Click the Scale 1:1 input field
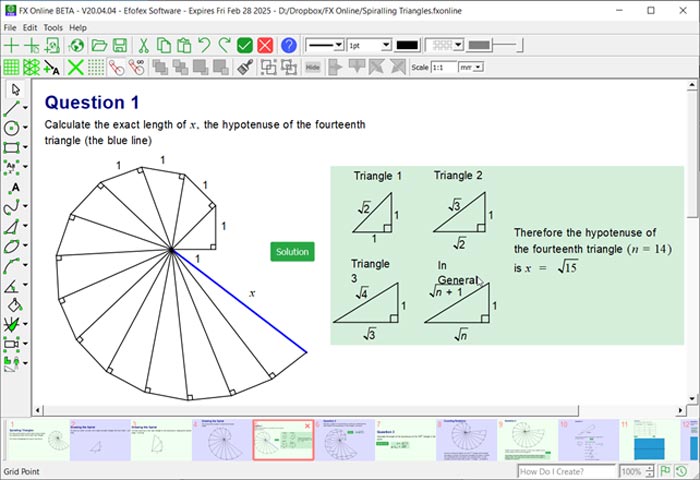The width and height of the screenshot is (700, 480). 444,67
